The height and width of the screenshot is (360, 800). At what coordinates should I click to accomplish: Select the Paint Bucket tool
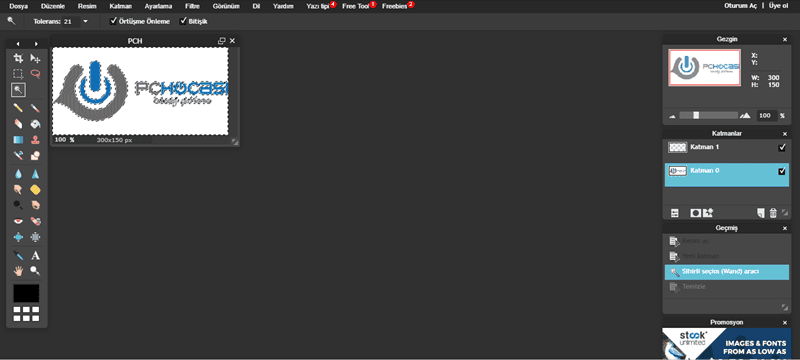pos(35,124)
